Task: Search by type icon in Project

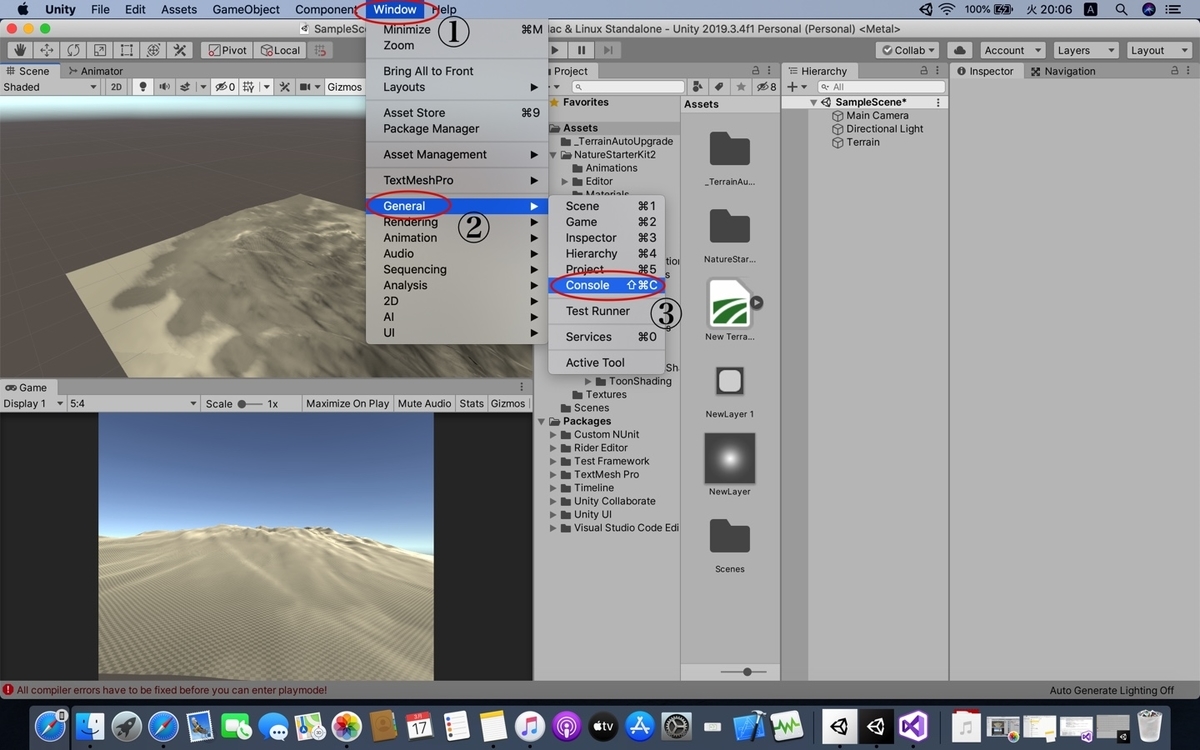Action: point(697,87)
